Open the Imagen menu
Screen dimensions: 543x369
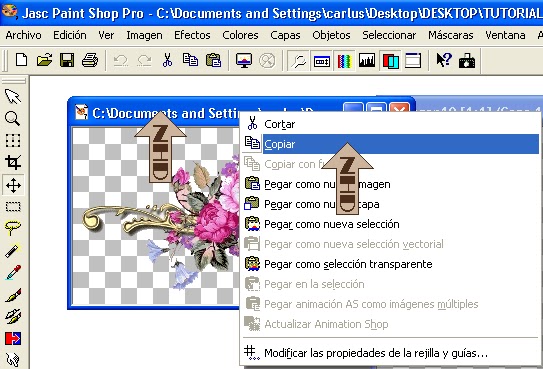coord(144,35)
